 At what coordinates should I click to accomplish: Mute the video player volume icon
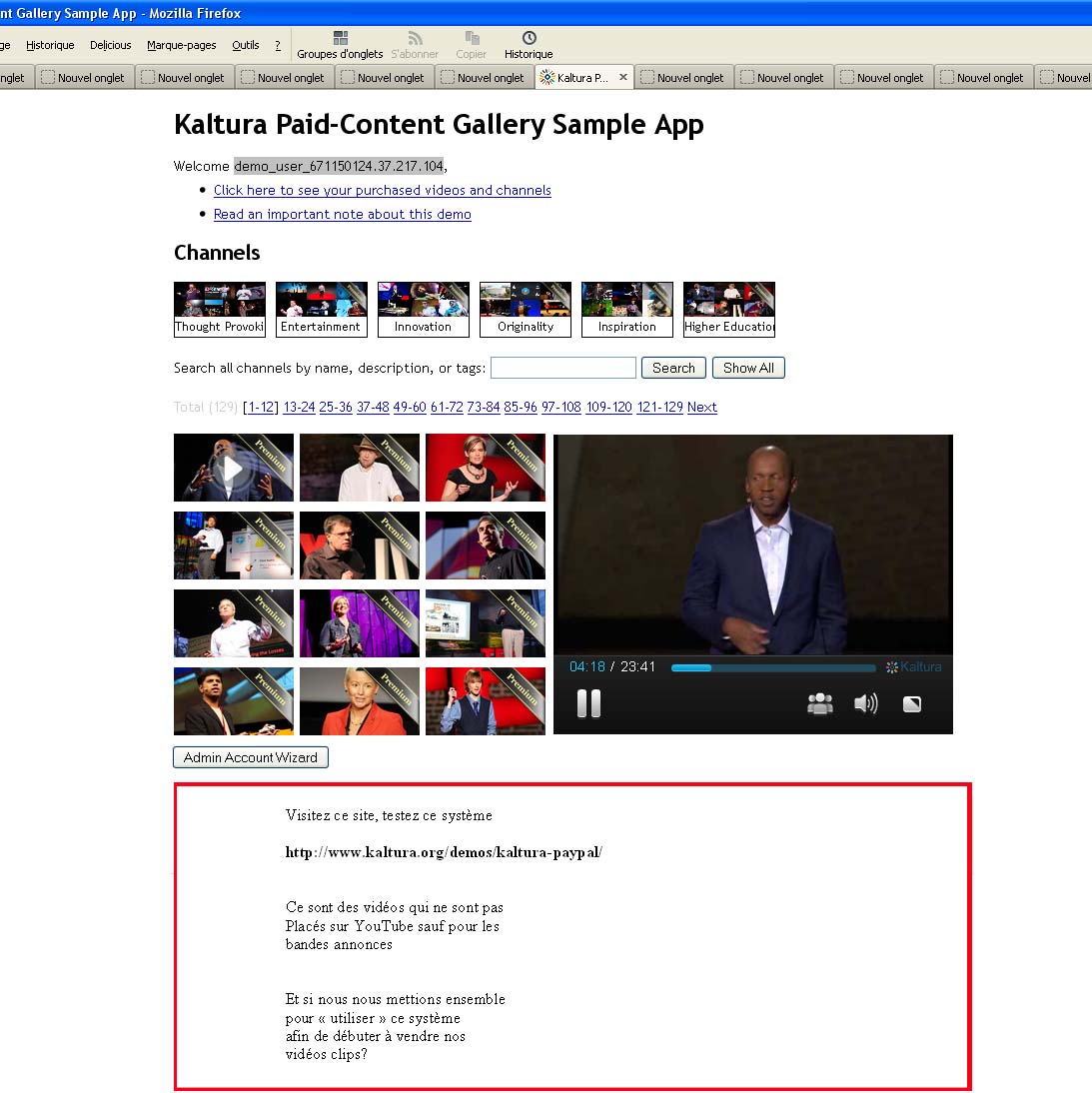coord(865,704)
